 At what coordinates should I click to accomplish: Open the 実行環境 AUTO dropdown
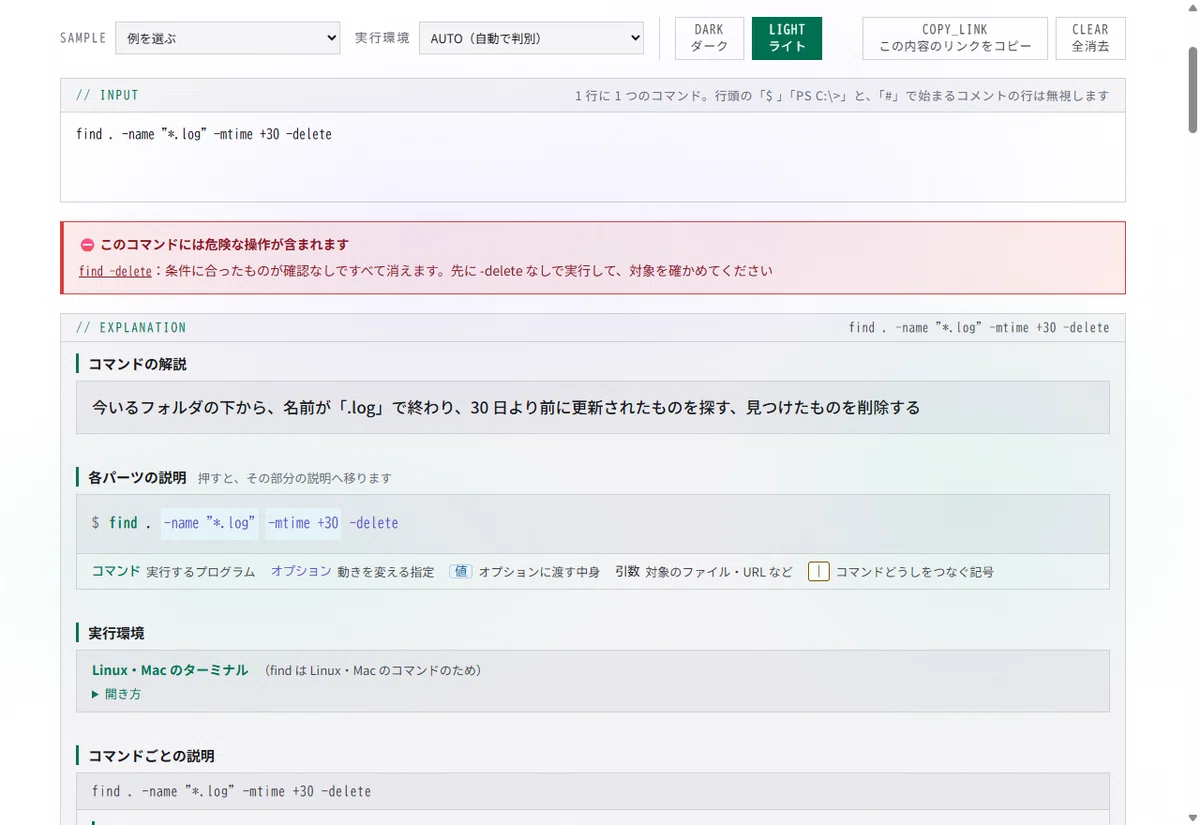click(531, 38)
